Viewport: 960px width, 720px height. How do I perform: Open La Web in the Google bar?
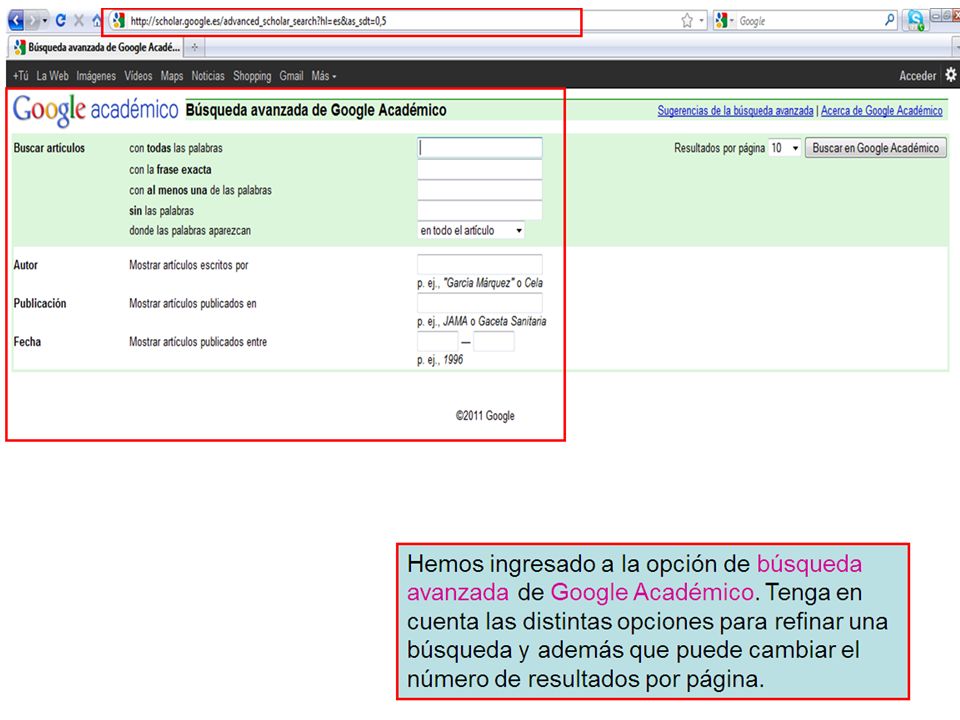(x=53, y=76)
